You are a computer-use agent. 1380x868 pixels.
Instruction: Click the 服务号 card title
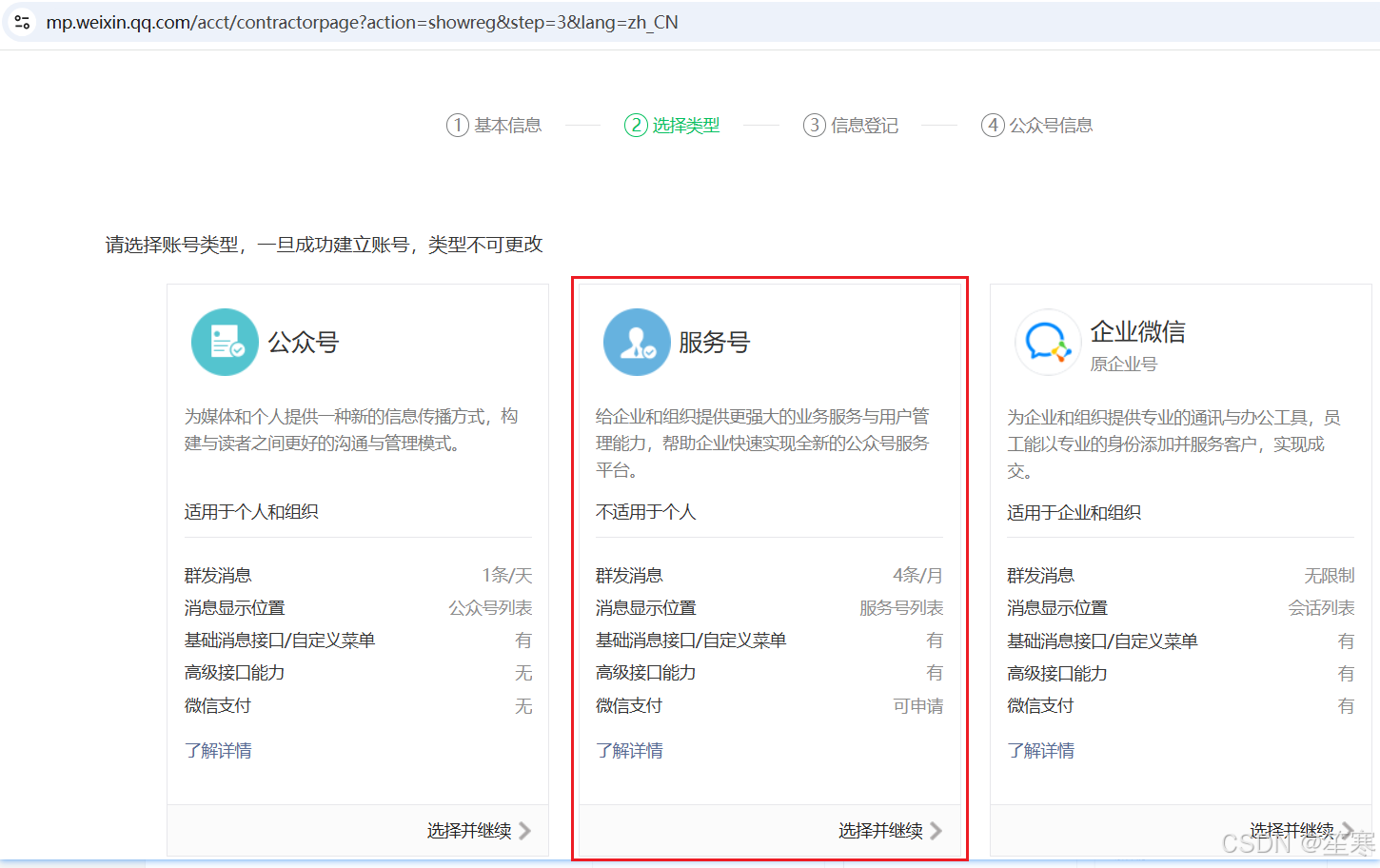714,342
